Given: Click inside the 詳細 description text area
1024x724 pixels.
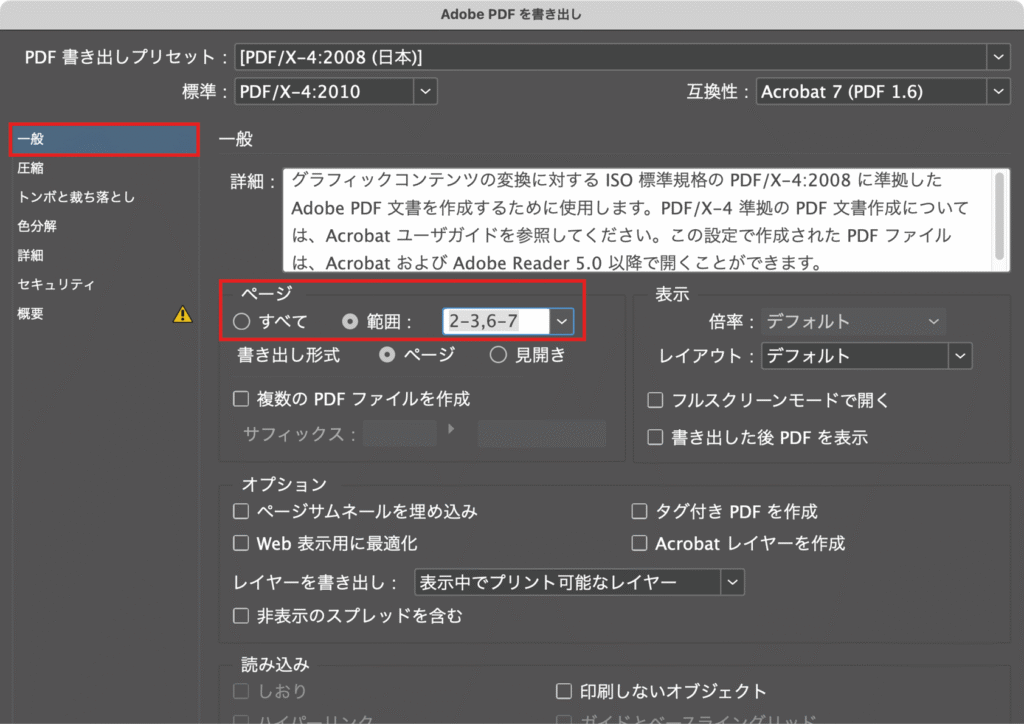Looking at the screenshot, I should point(637,220).
